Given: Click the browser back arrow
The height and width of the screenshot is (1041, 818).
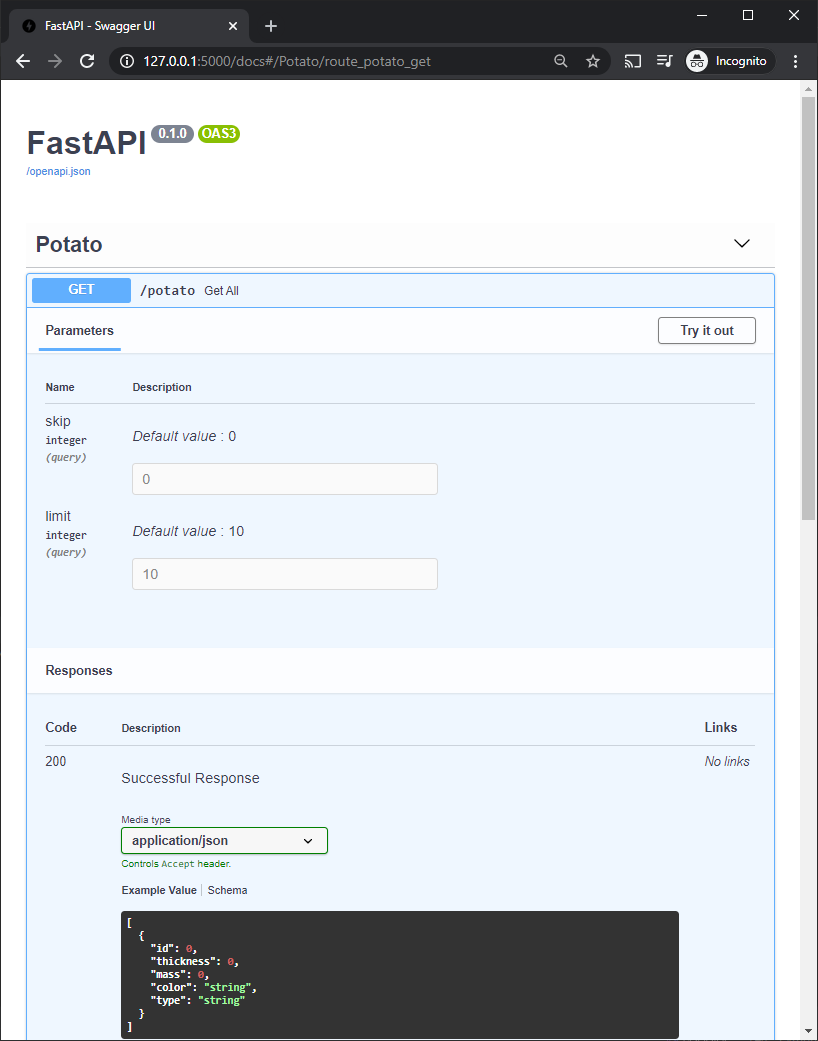Looking at the screenshot, I should click(23, 62).
